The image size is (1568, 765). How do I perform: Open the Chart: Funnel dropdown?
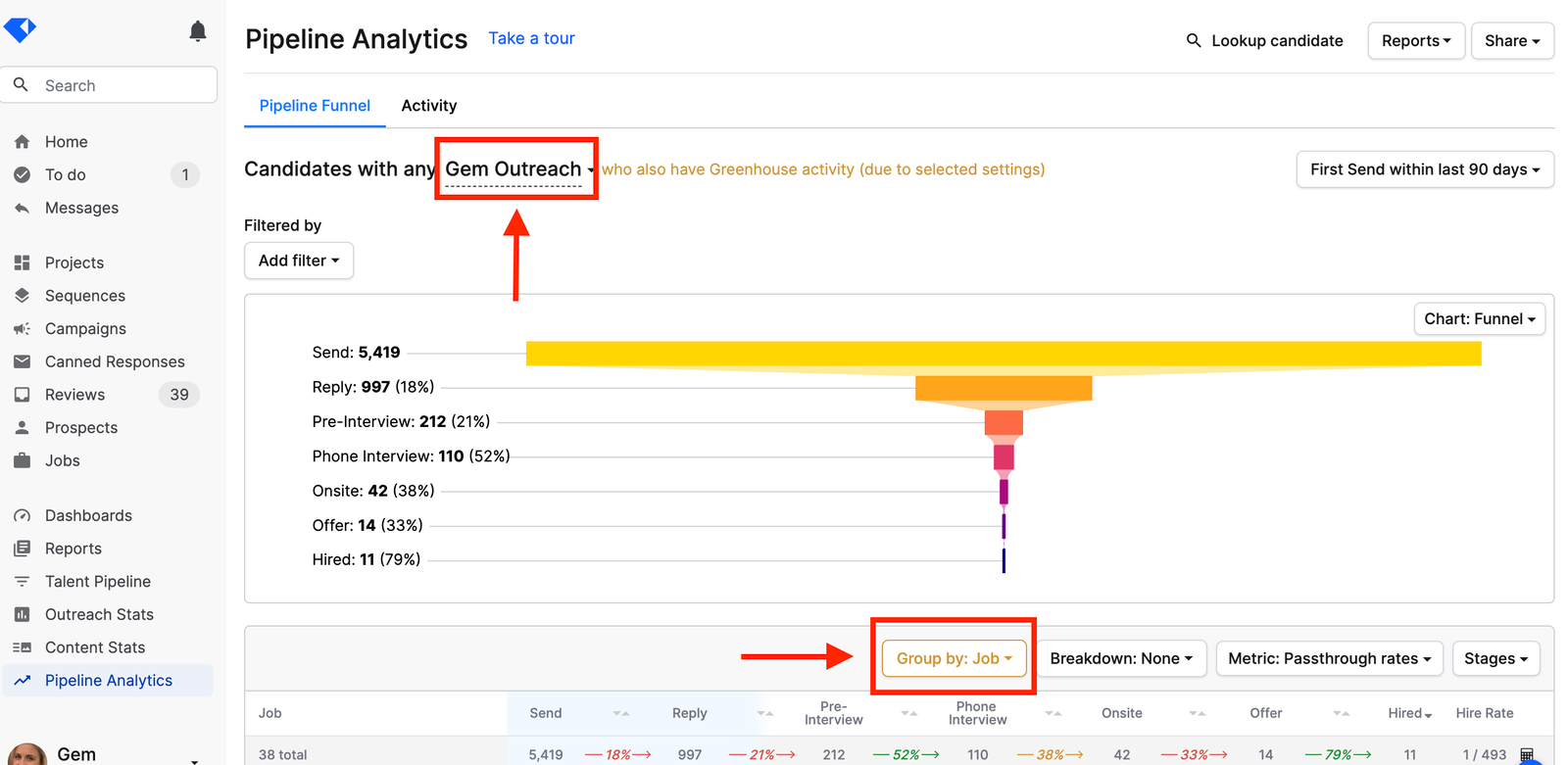click(x=1480, y=319)
